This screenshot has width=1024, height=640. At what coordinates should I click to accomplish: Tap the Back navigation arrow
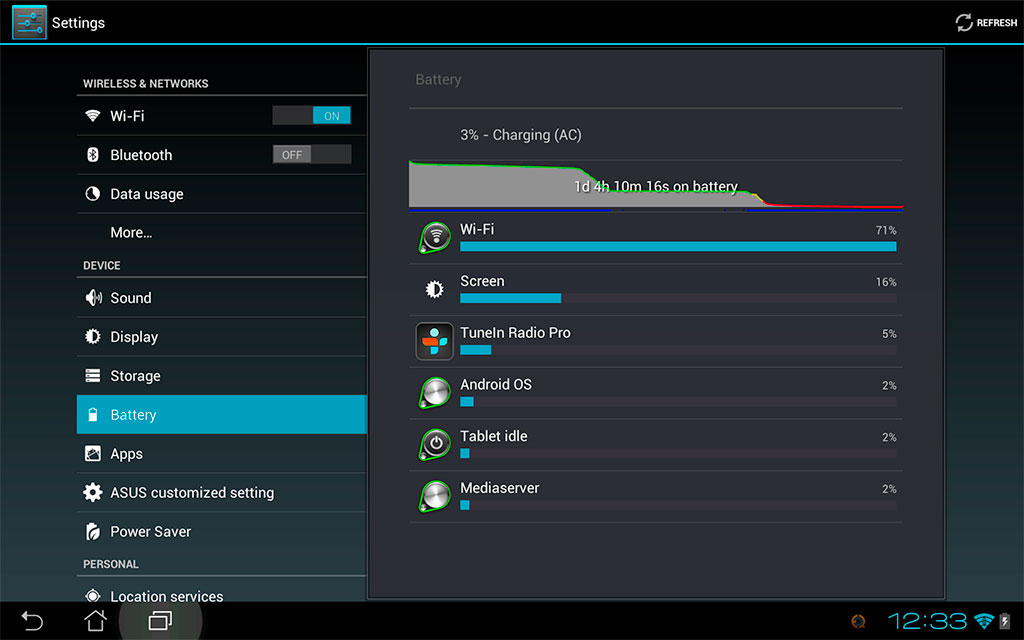pyautogui.click(x=32, y=621)
